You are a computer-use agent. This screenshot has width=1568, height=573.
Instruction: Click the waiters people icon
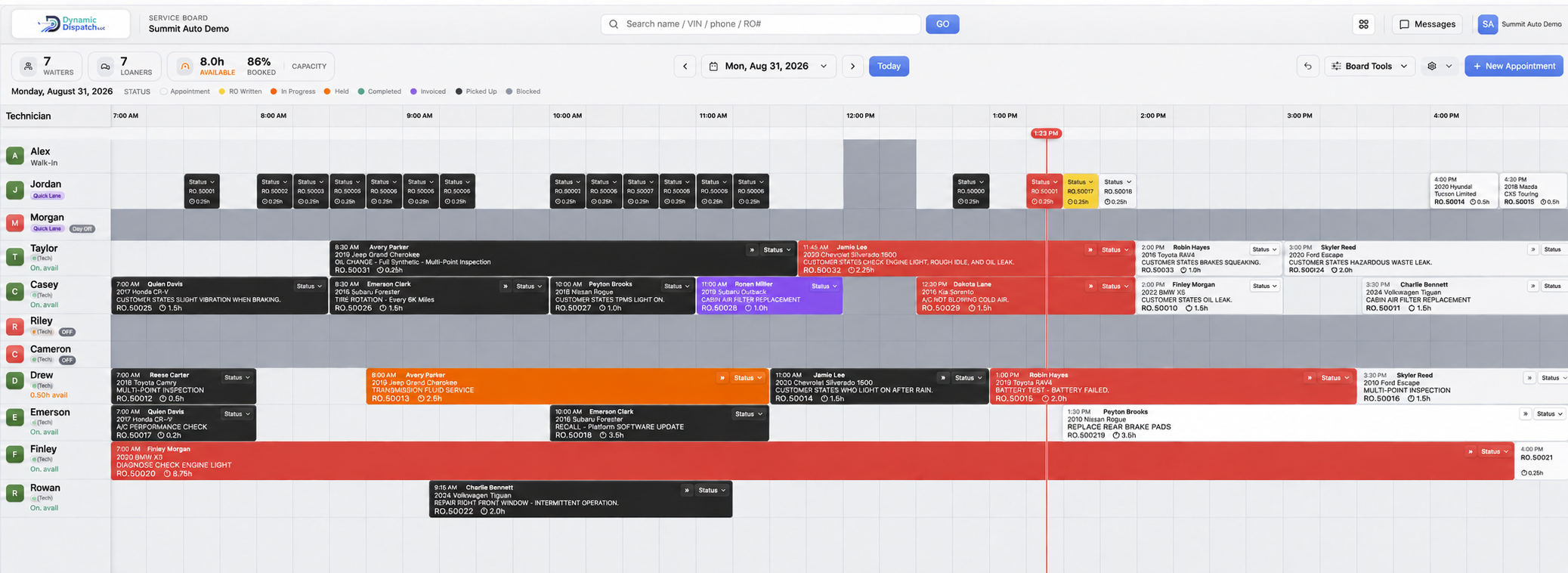click(x=28, y=67)
